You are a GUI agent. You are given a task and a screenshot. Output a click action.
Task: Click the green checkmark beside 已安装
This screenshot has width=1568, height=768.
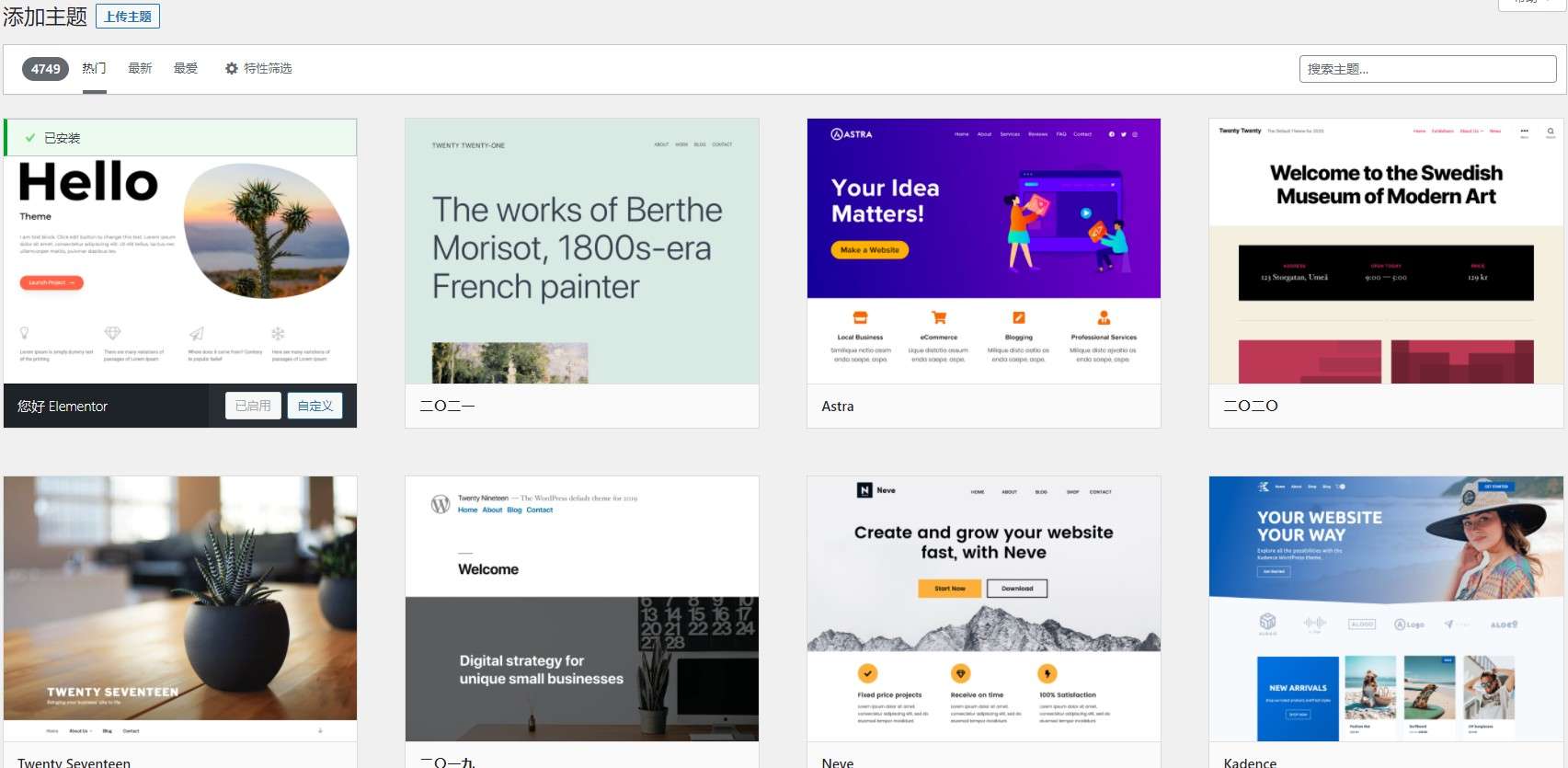click(30, 138)
